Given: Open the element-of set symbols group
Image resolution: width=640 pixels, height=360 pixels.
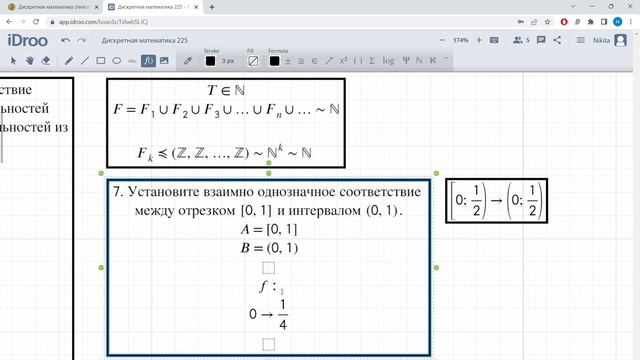Looking at the screenshot, I should 314,61.
